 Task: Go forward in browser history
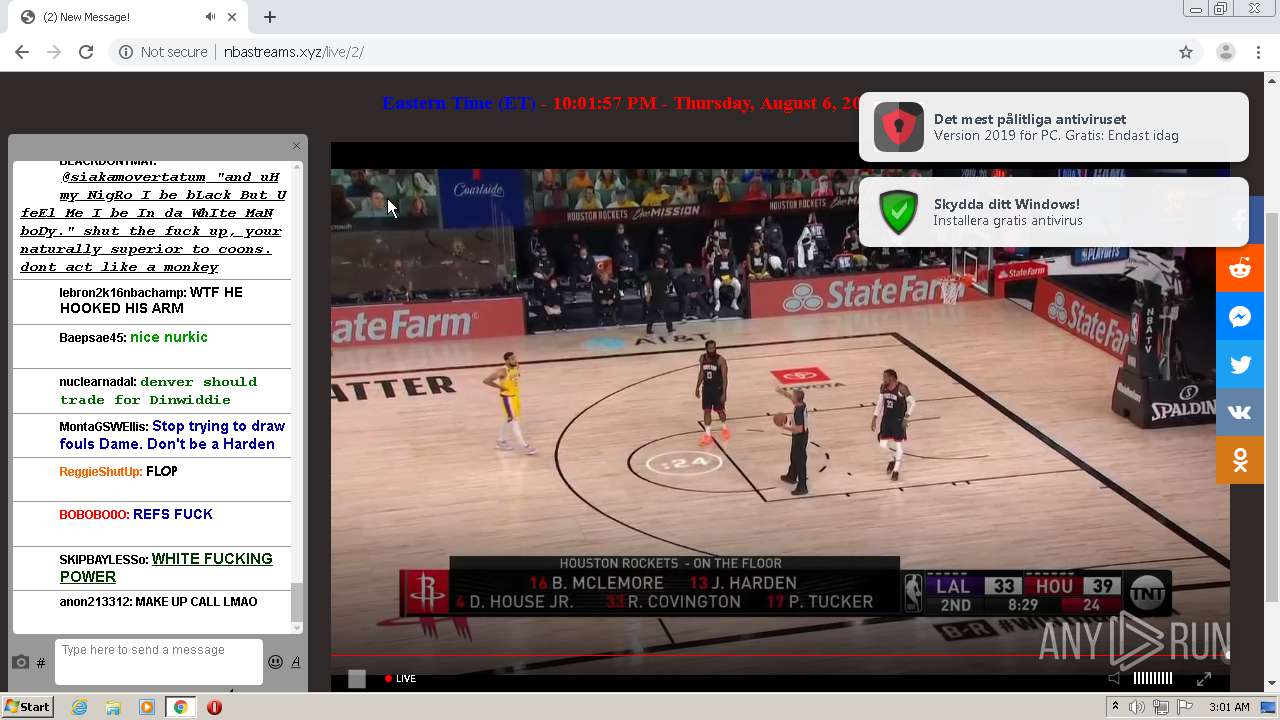coord(54,52)
